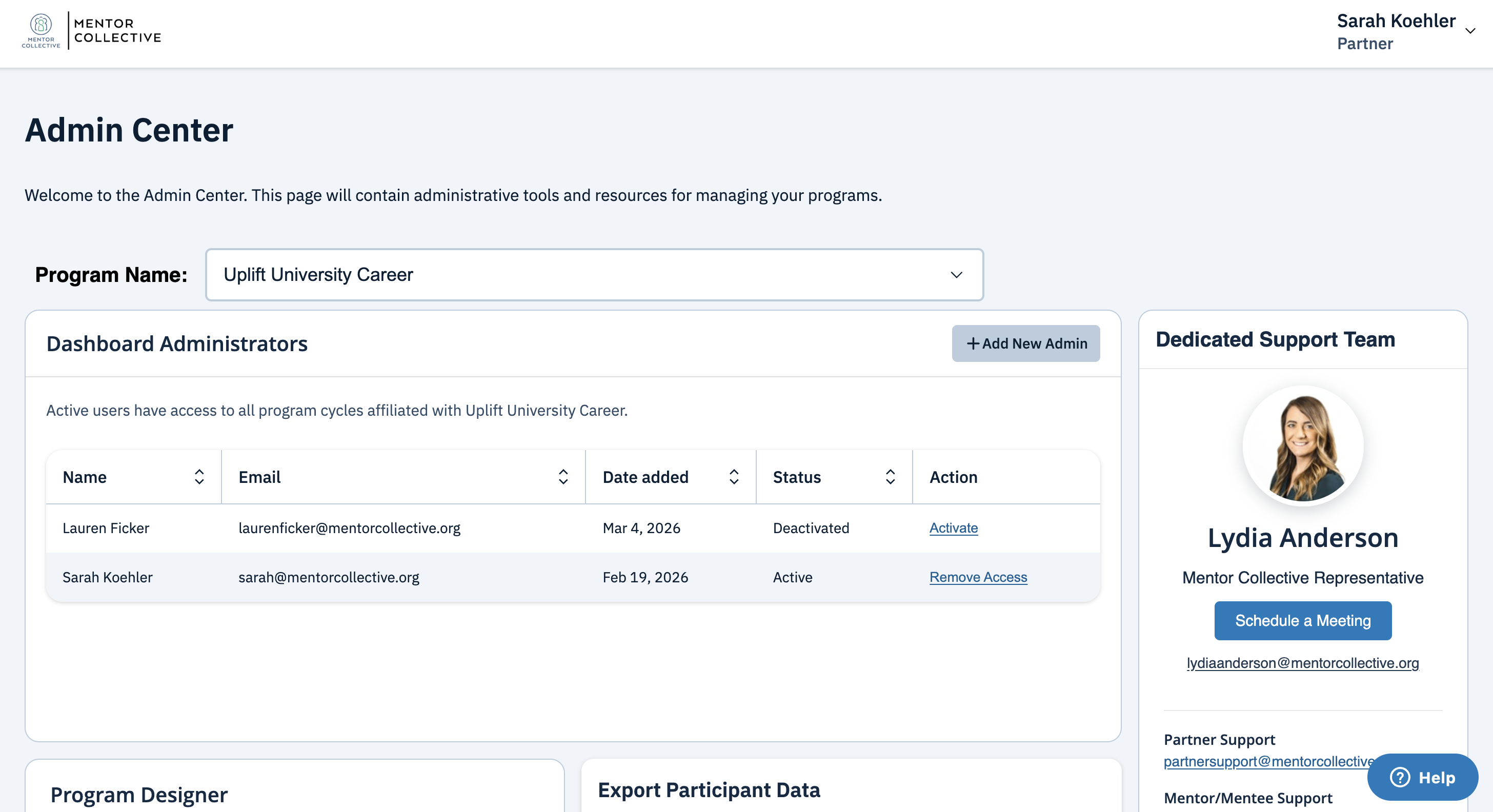
Task: Click the Mar 4, 2026 date cell
Action: [641, 528]
